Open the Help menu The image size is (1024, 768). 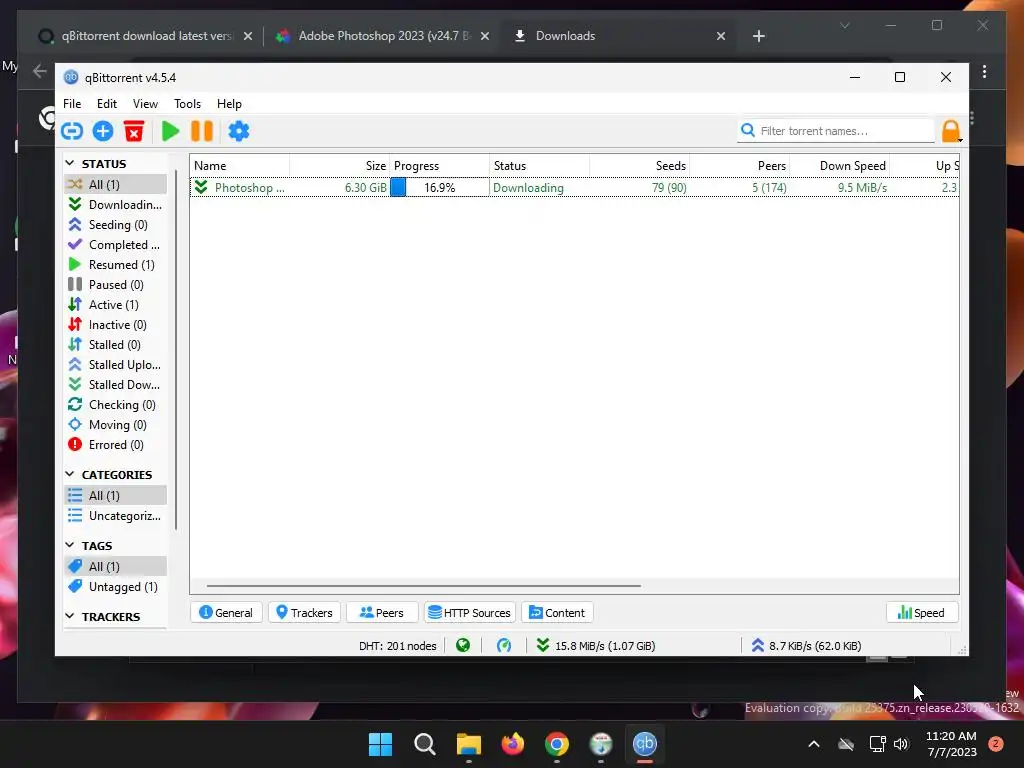pos(229,104)
